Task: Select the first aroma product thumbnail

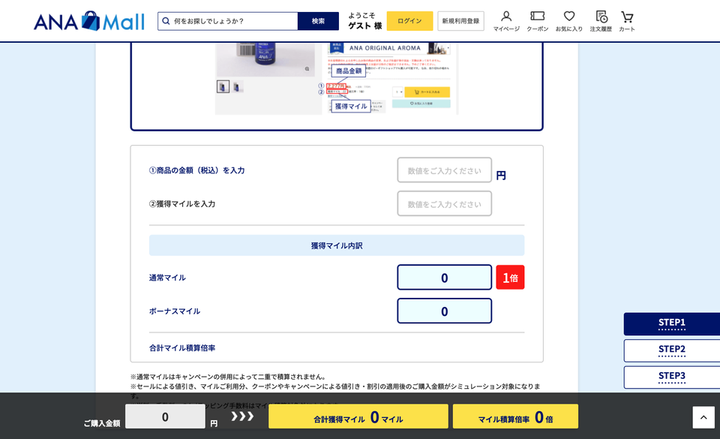Action: point(223,86)
